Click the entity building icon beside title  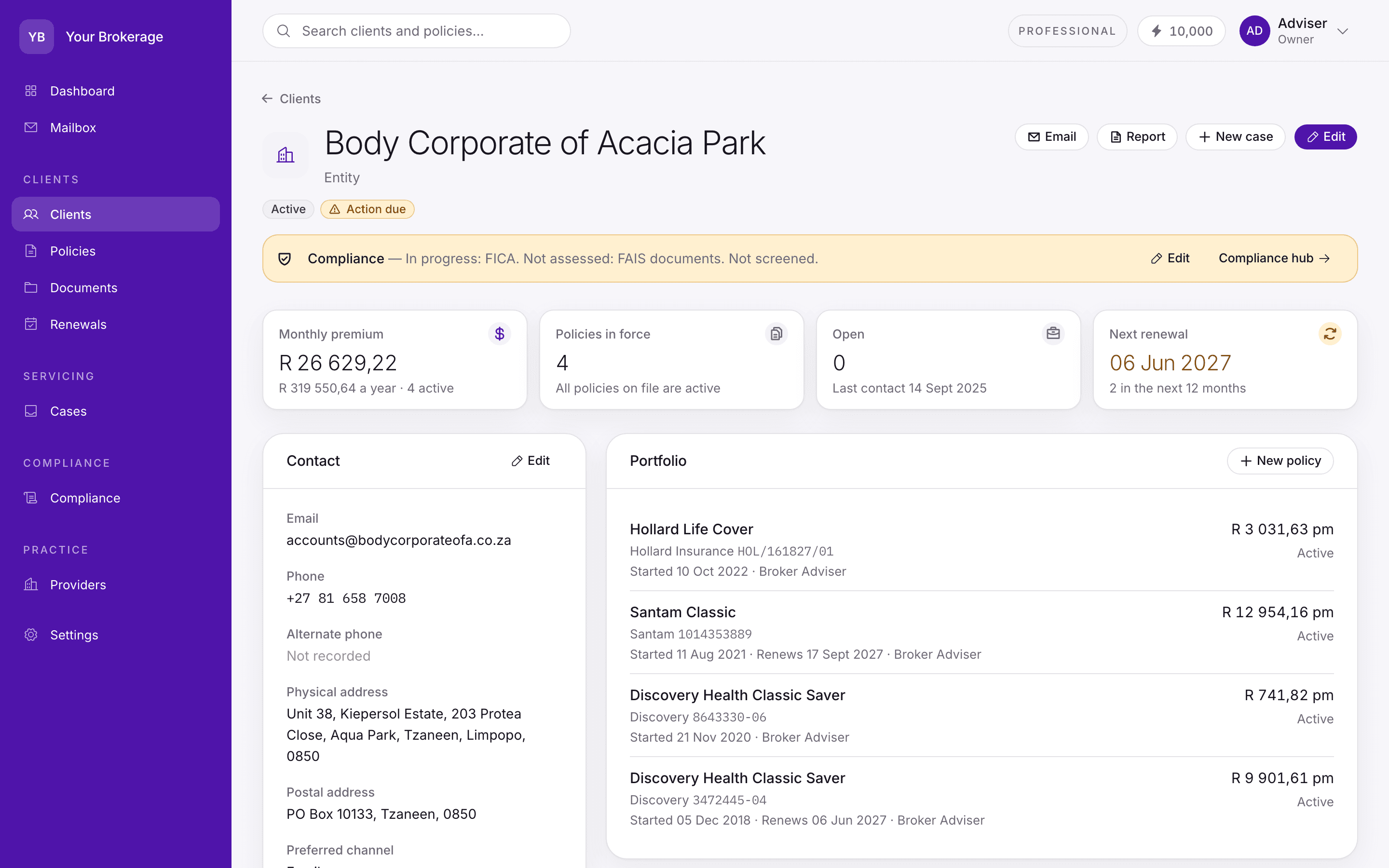(285, 155)
